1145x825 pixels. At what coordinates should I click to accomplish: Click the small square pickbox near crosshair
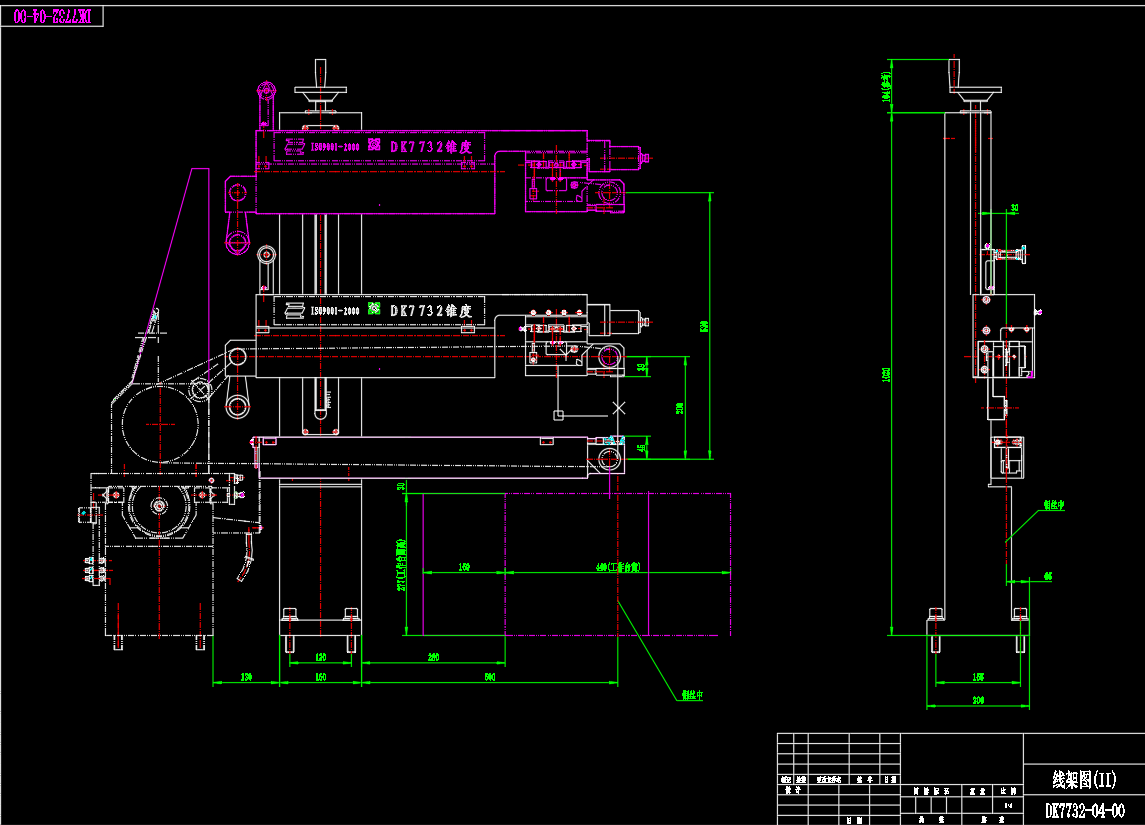[558, 414]
